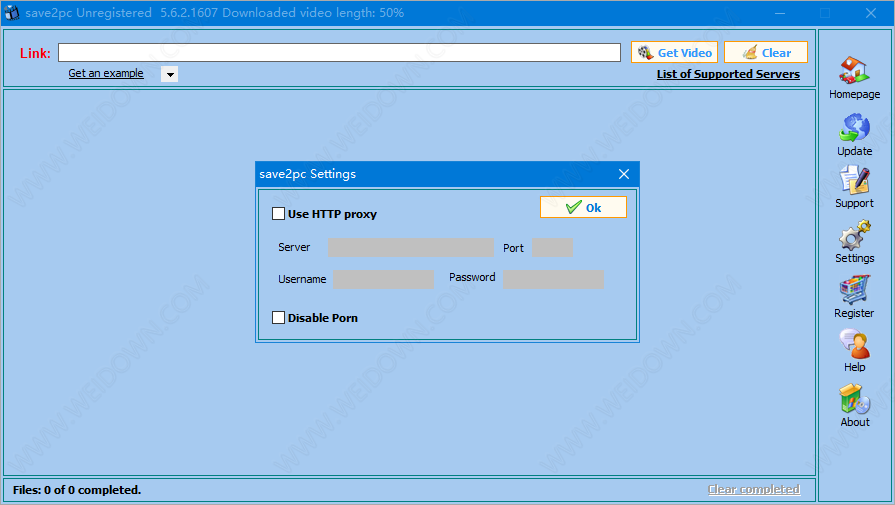Click the Update globe icon

pyautogui.click(x=854, y=128)
